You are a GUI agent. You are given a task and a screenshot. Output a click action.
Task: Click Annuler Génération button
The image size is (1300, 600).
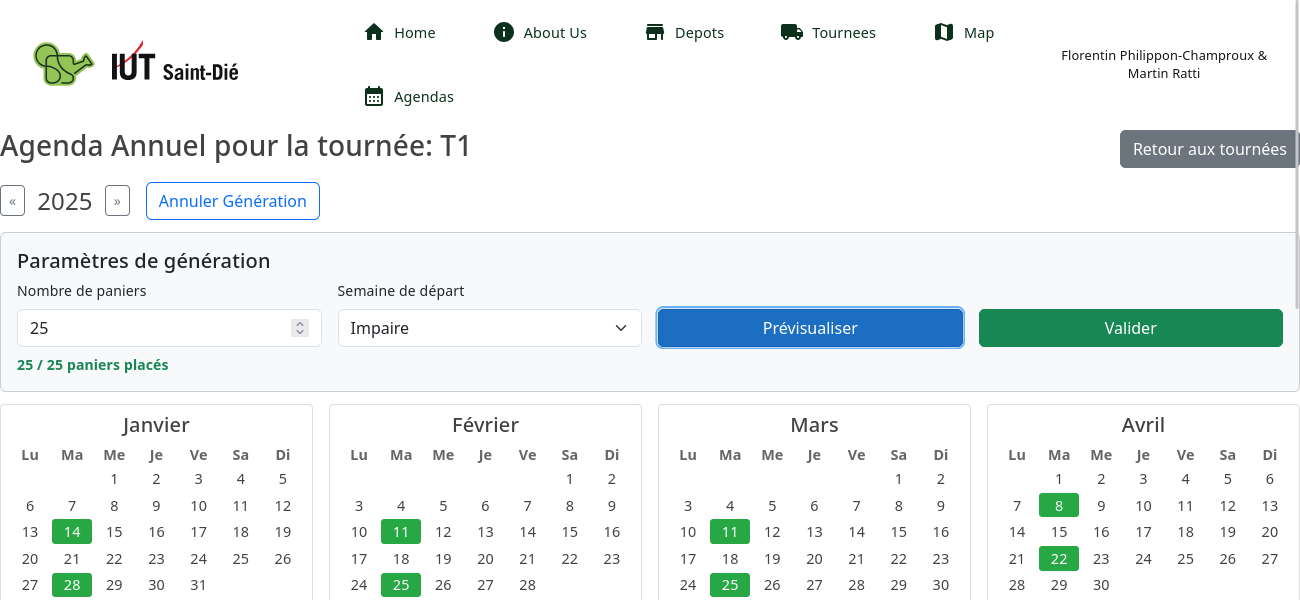point(232,201)
